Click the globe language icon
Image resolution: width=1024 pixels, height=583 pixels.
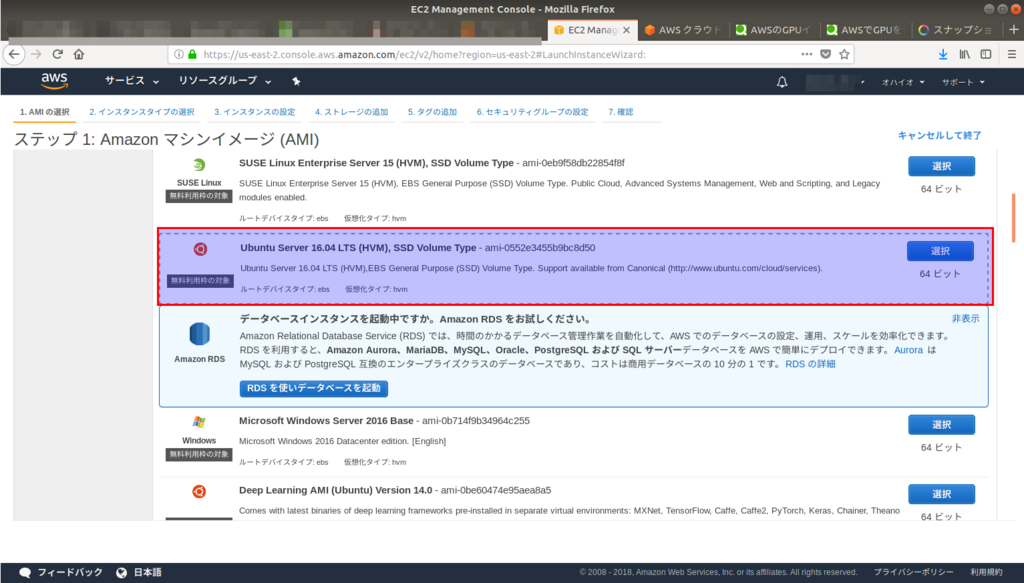(121, 573)
